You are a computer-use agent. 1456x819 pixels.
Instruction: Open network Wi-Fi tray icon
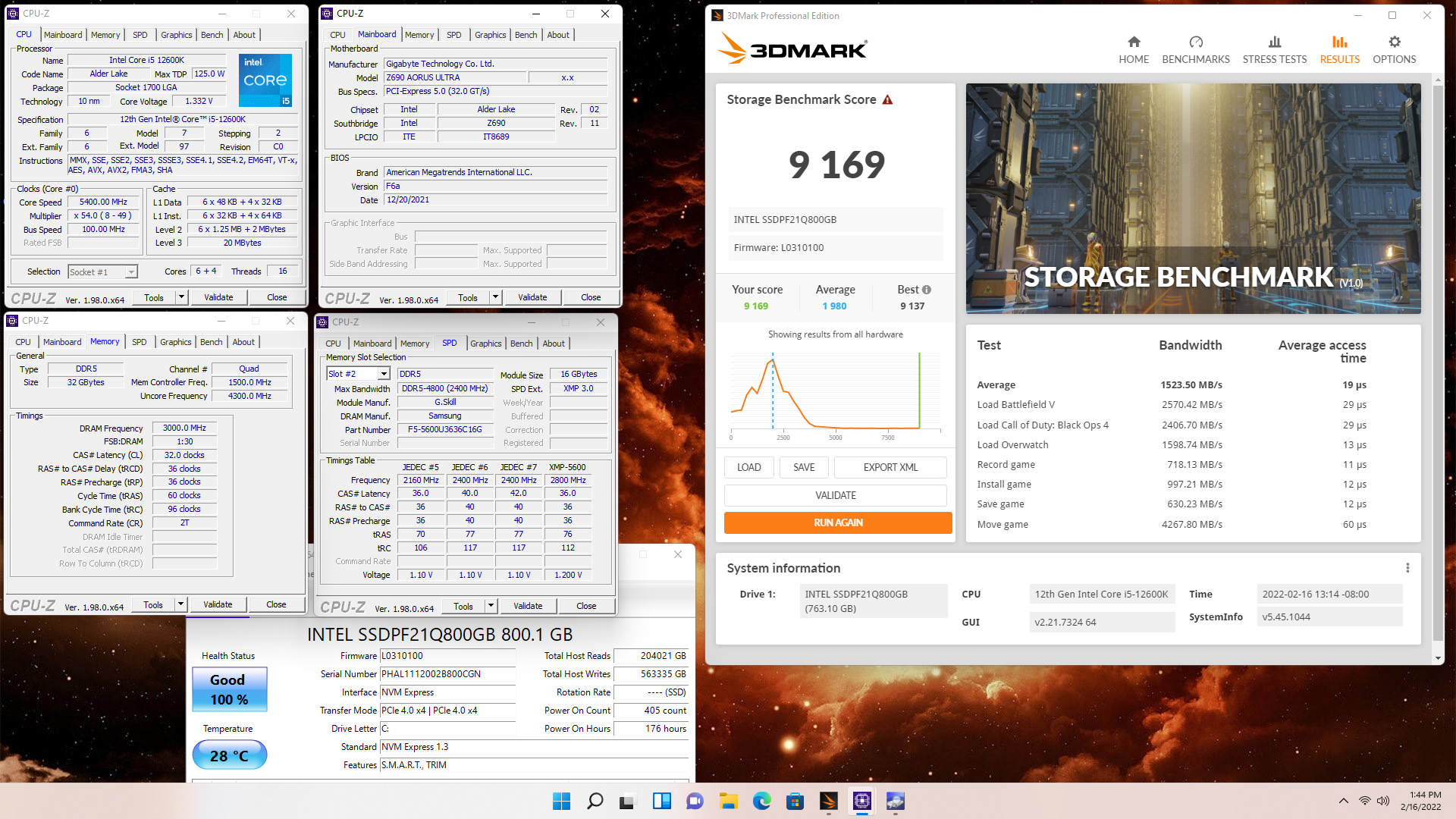(1364, 801)
